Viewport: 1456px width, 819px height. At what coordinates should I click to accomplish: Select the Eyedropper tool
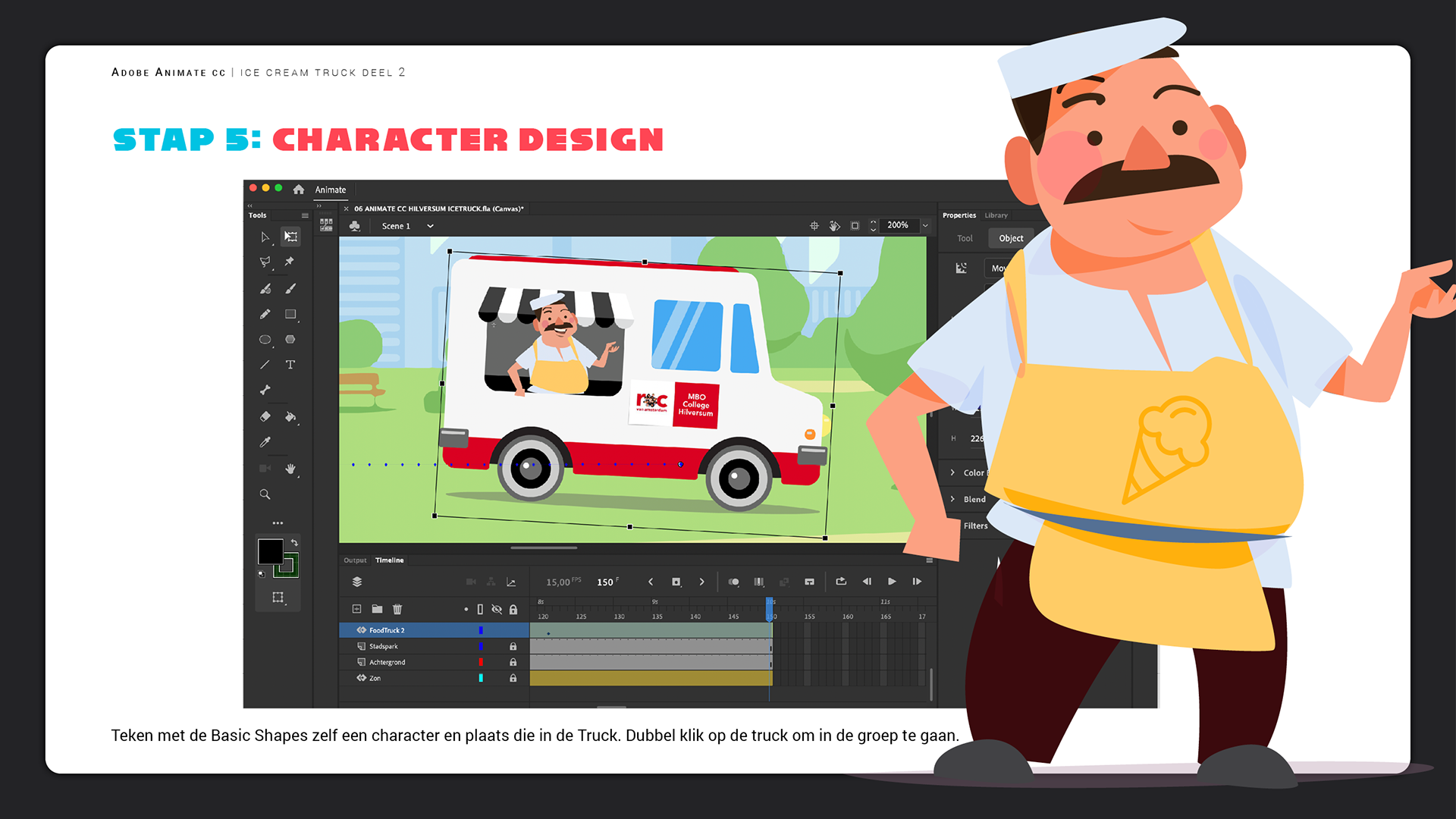coord(265,442)
